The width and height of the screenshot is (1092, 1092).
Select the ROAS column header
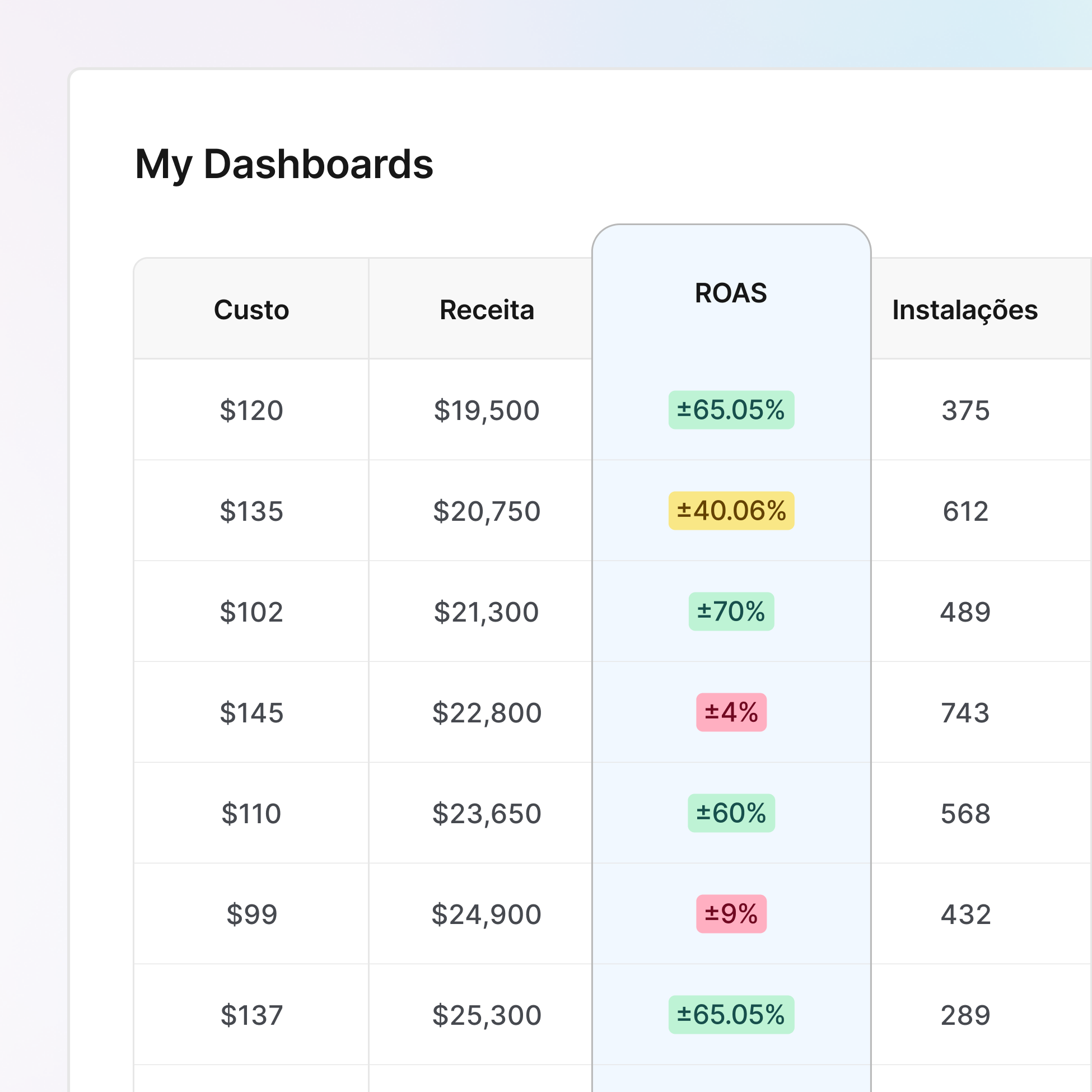731,293
